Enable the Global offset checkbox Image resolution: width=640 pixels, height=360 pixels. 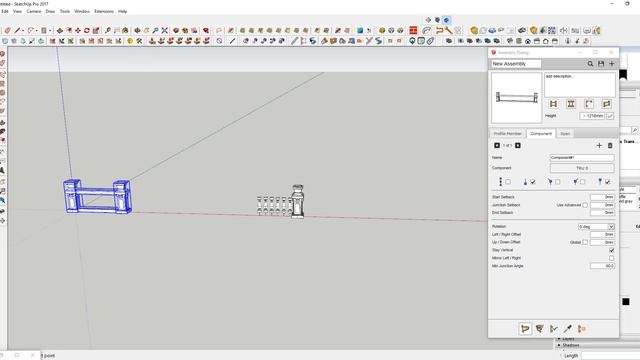585,242
